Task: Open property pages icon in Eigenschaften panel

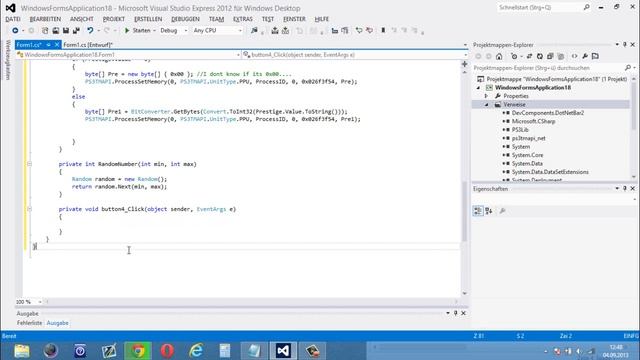Action: coord(502,211)
